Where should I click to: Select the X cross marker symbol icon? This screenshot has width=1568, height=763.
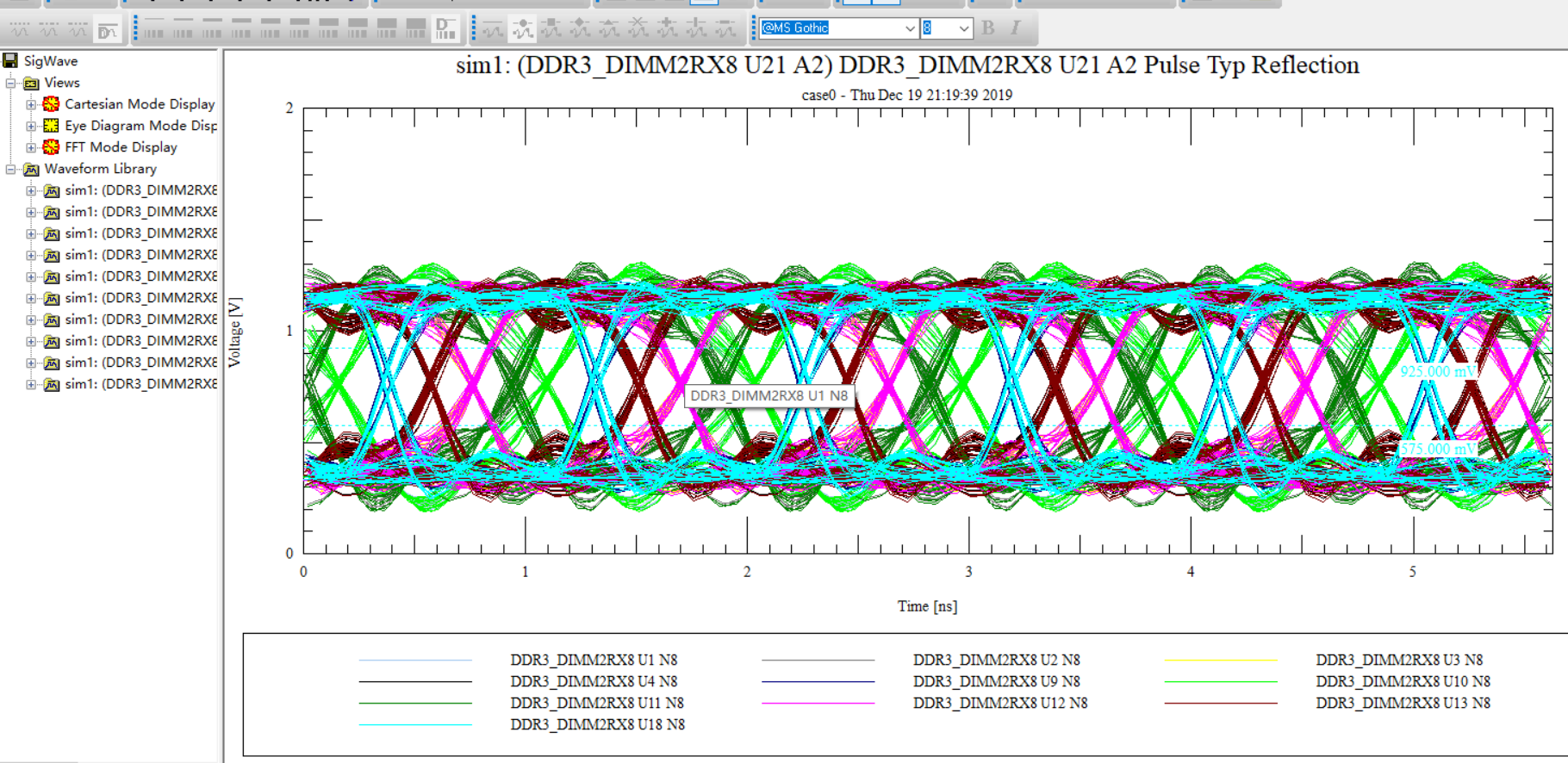pyautogui.click(x=638, y=29)
